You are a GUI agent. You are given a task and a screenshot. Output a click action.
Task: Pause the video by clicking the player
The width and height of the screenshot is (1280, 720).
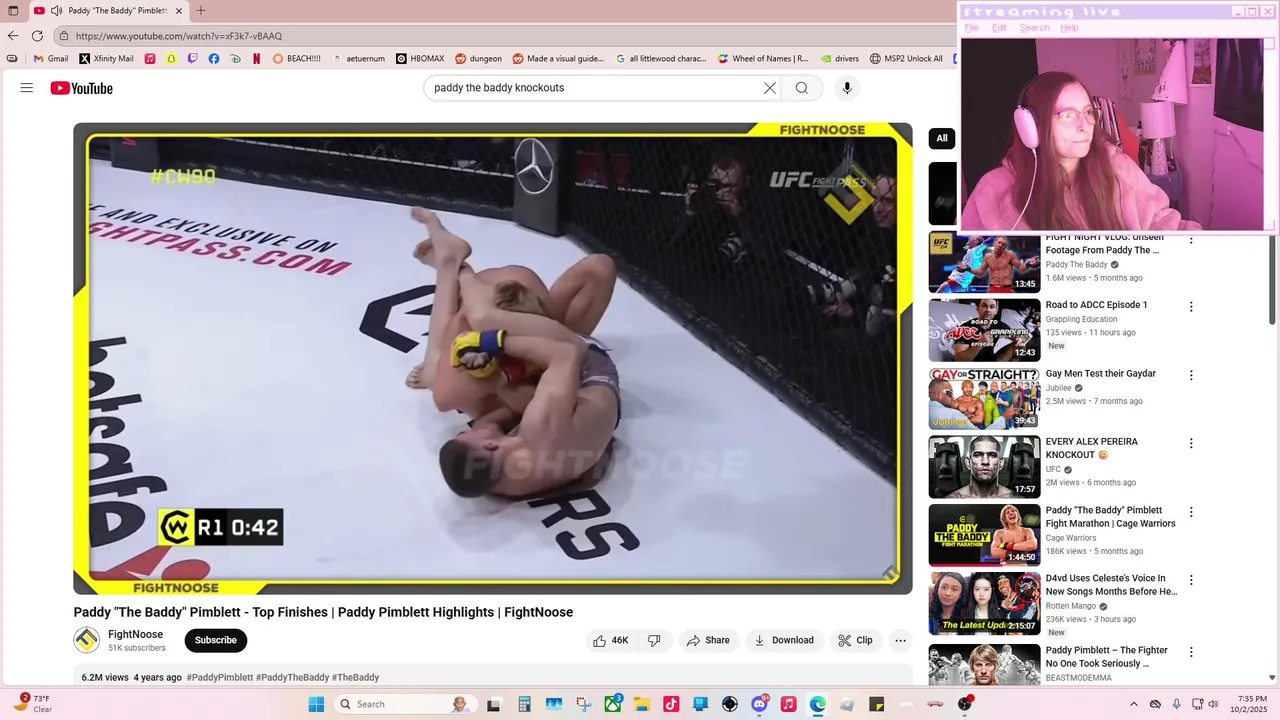tap(493, 358)
